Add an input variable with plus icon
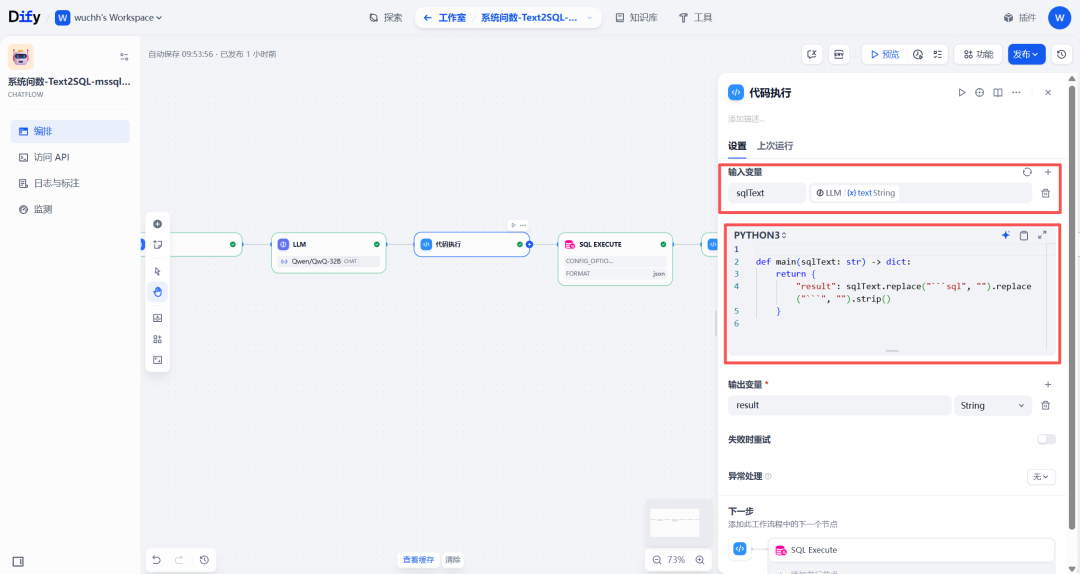1080x574 pixels. (1048, 172)
